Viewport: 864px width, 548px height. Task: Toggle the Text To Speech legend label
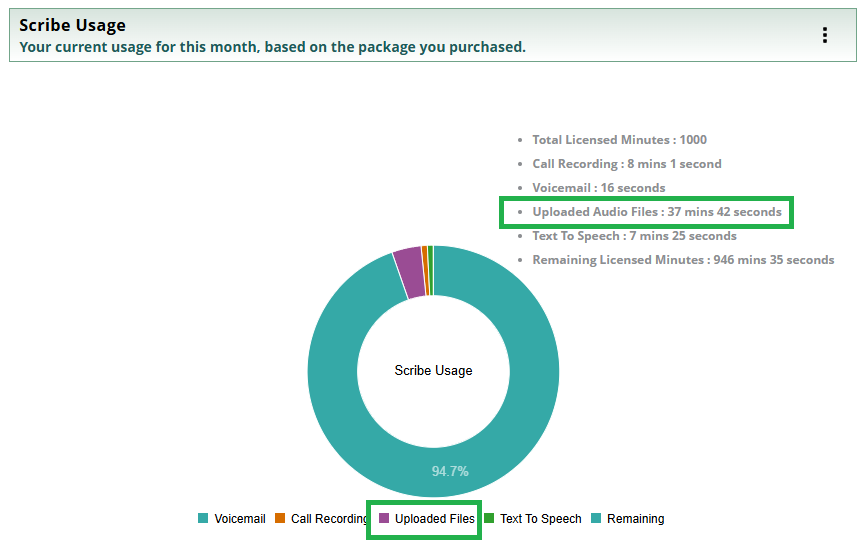540,519
